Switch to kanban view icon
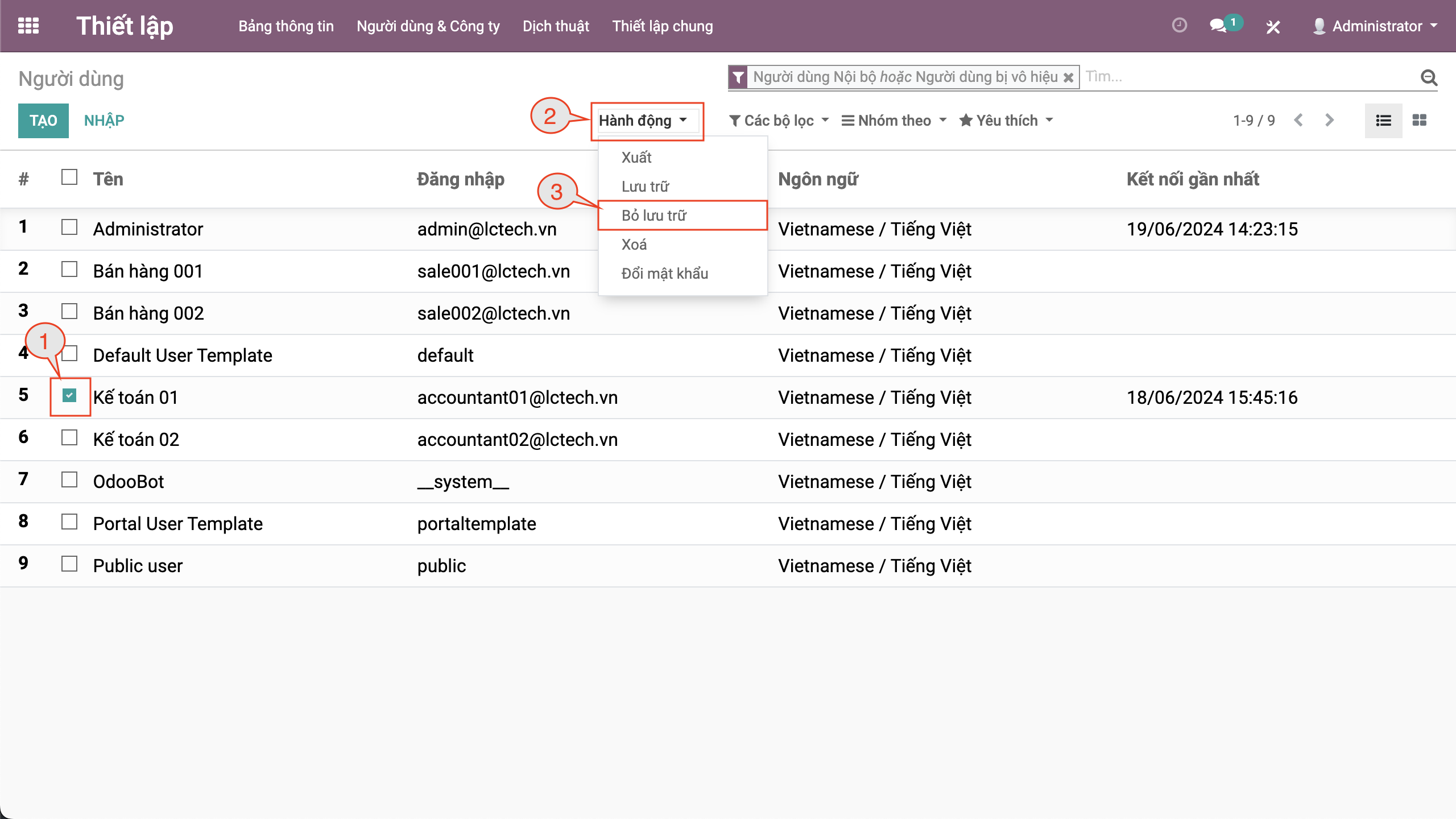1456x819 pixels. (x=1420, y=120)
